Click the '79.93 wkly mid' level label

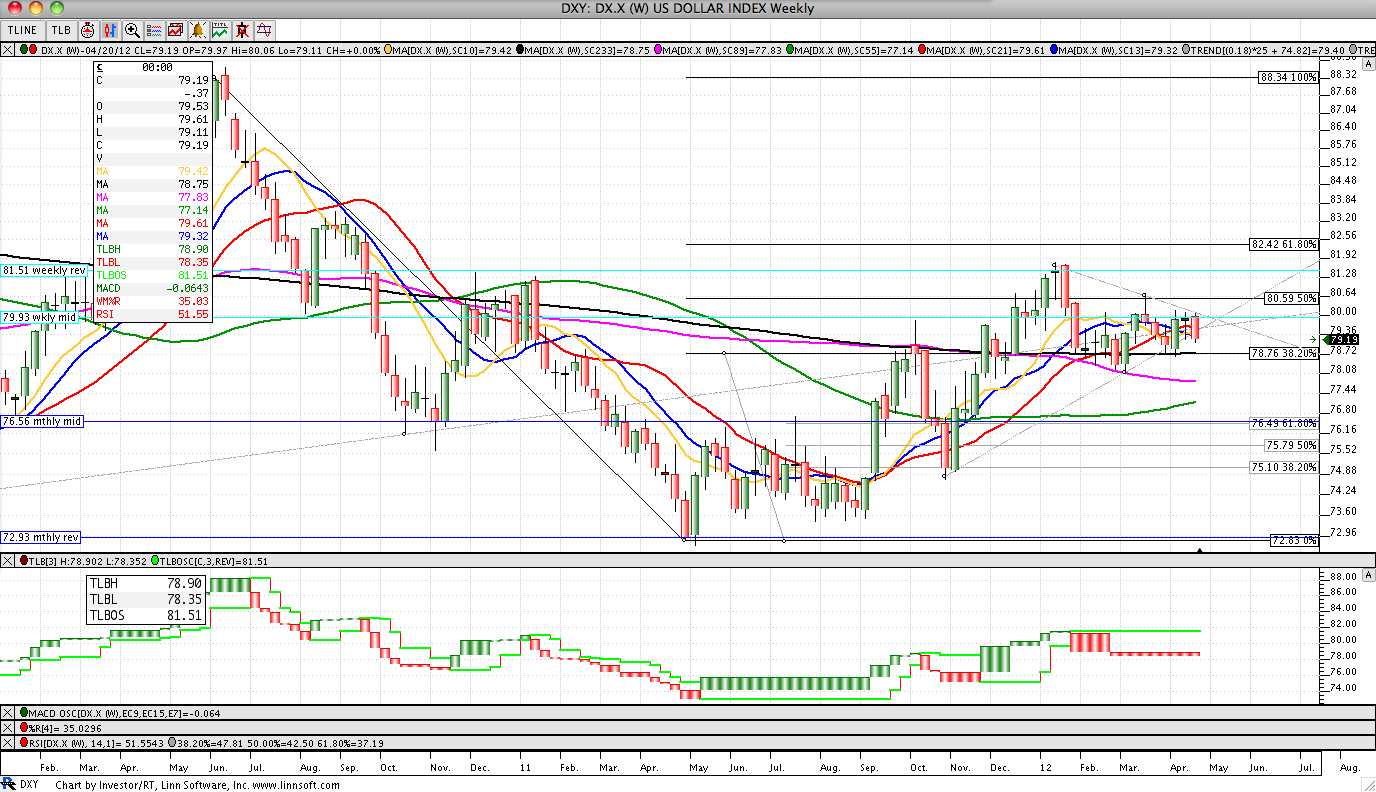(x=37, y=317)
